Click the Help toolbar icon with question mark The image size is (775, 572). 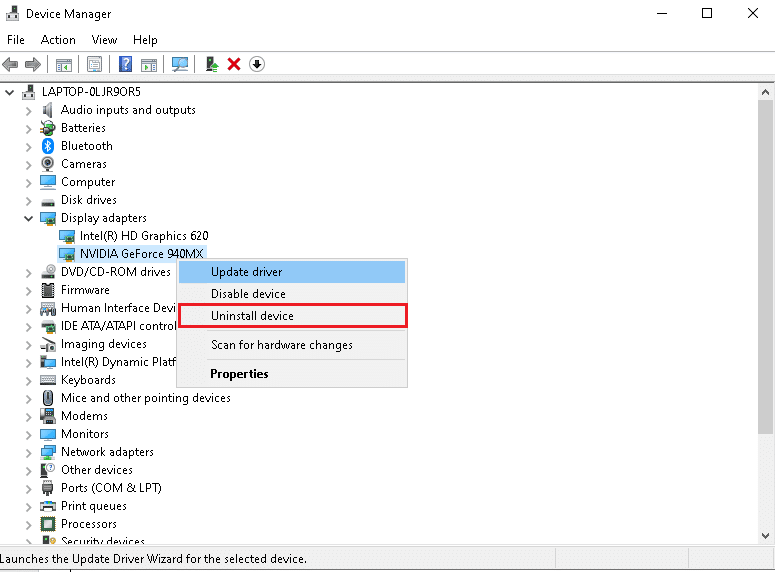tap(126, 64)
